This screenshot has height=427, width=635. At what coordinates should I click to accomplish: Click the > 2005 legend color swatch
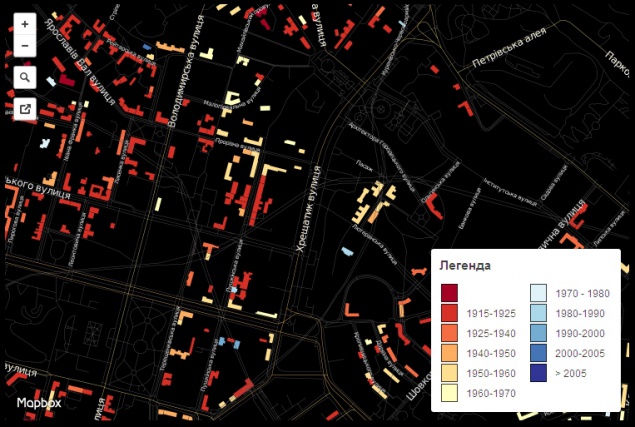539,373
